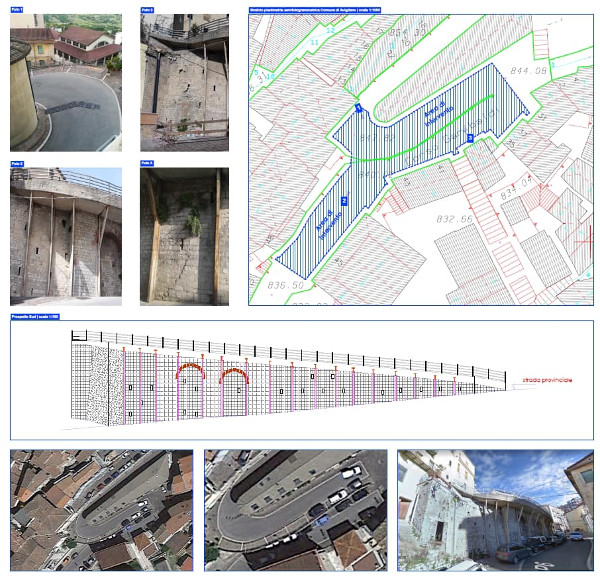The image size is (600, 576).
Task: Click the blue 'Foto 2' label tag
Action: pos(17,163)
